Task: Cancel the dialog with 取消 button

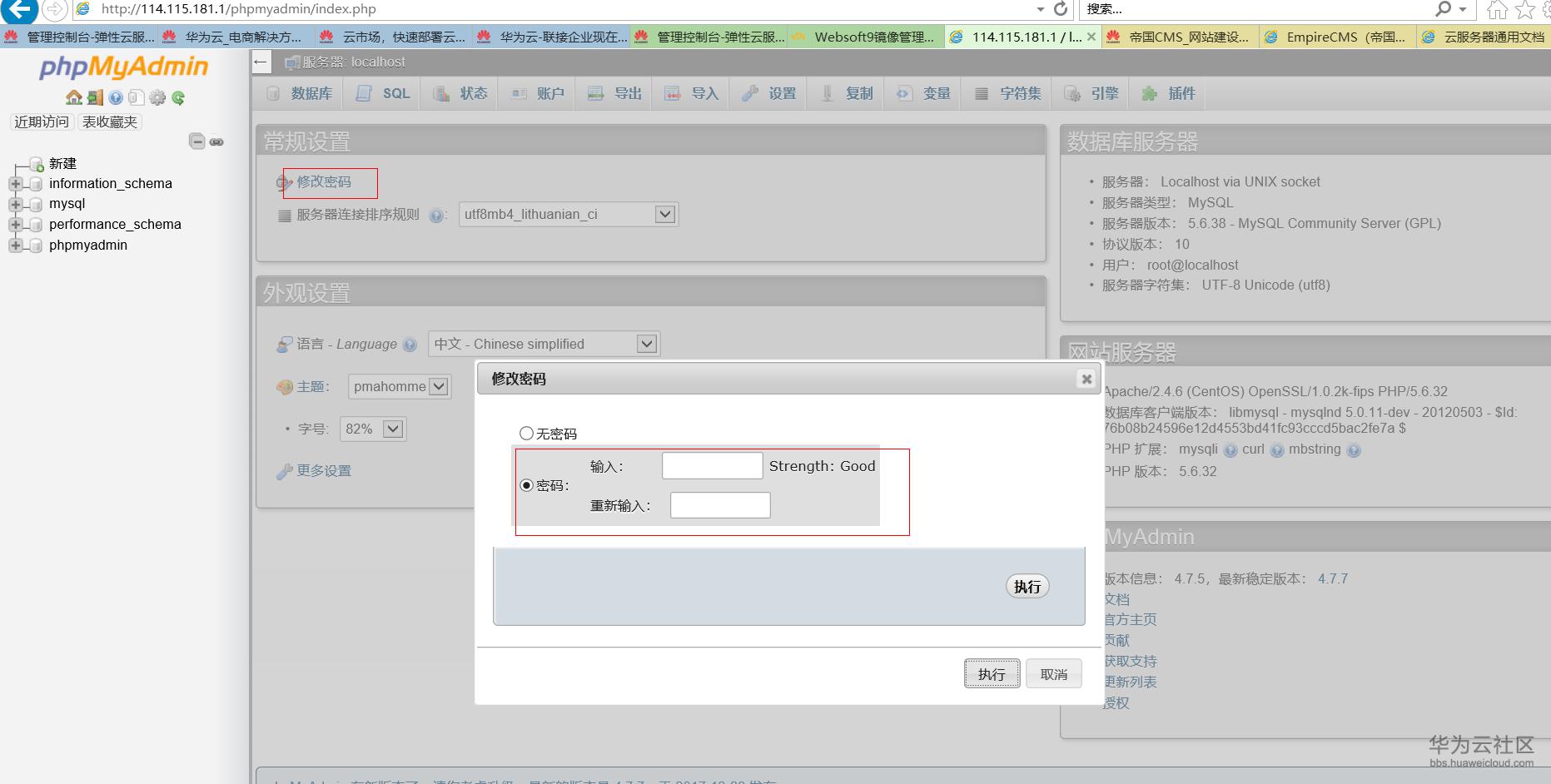Action: coord(1054,674)
